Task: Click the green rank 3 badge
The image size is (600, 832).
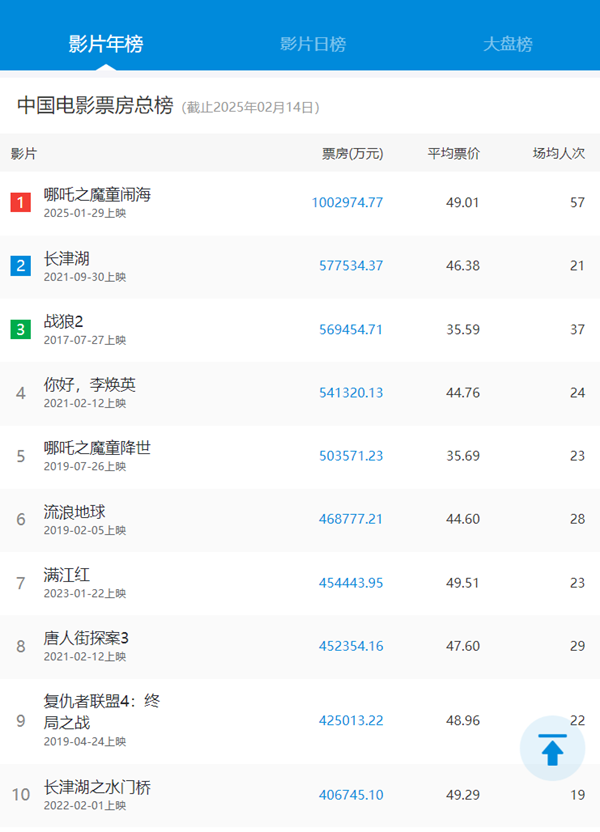Action: [21, 329]
